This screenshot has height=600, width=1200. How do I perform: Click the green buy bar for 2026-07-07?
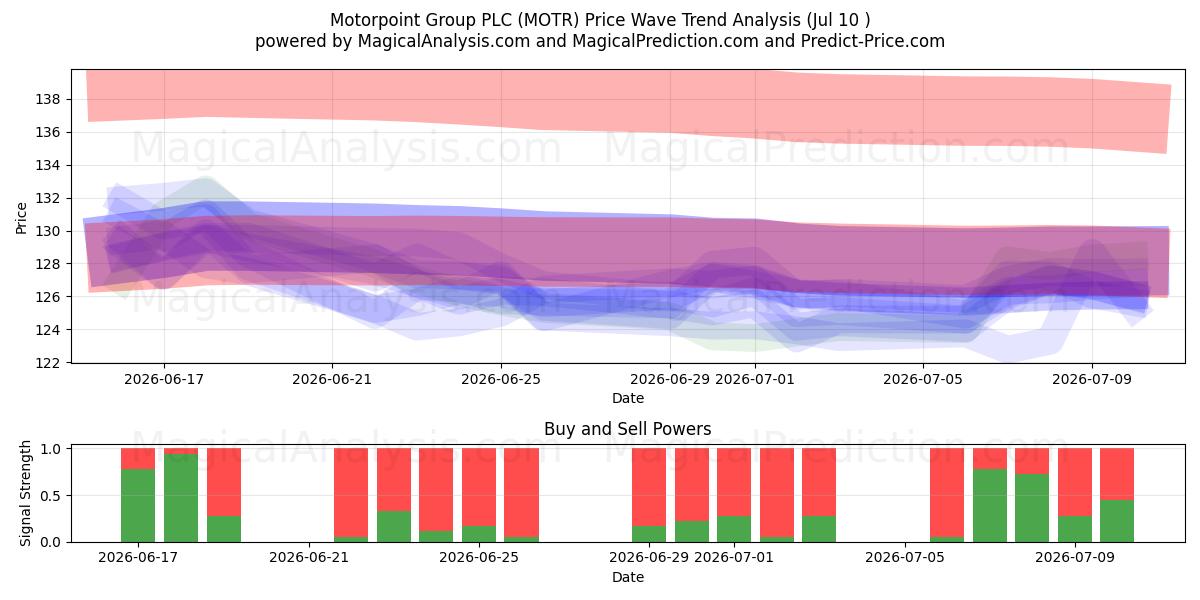coord(990,505)
